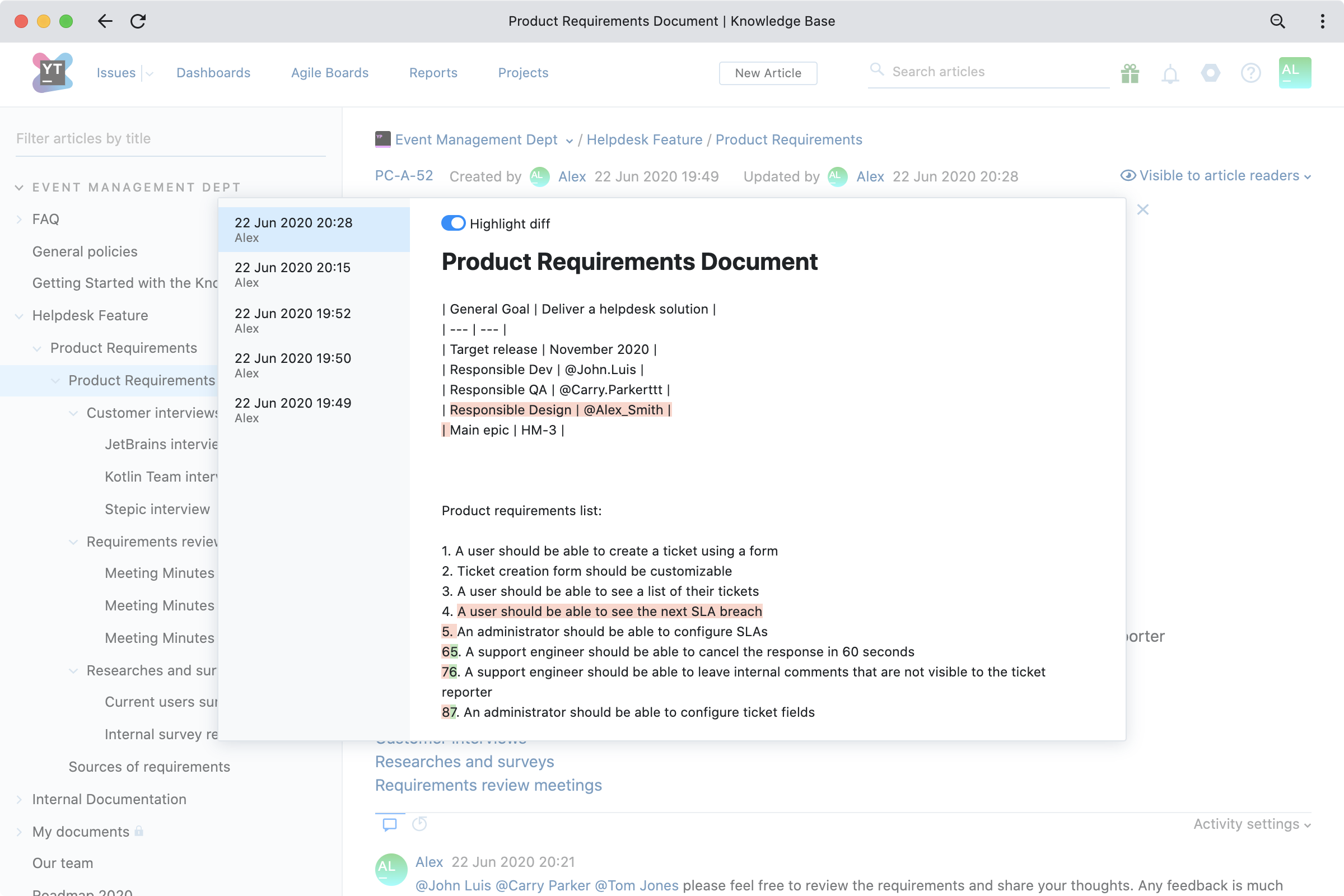Open JetBrains interview in sidebar
The width and height of the screenshot is (1344, 896).
161,444
